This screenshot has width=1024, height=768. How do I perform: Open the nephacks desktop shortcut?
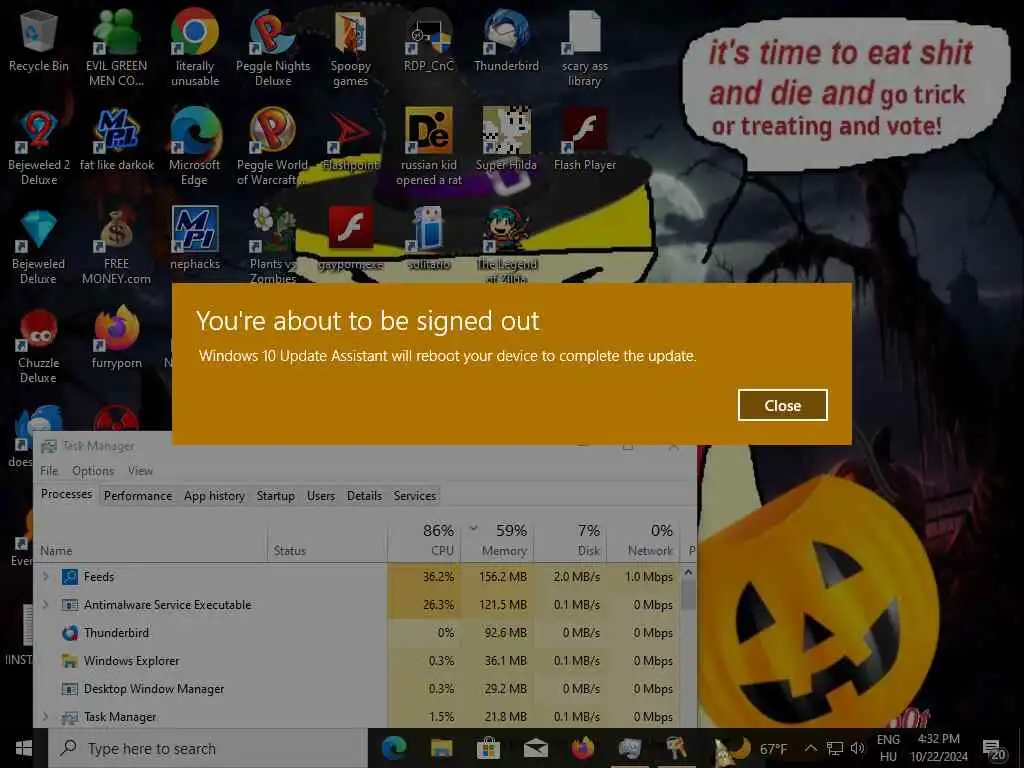pyautogui.click(x=195, y=238)
